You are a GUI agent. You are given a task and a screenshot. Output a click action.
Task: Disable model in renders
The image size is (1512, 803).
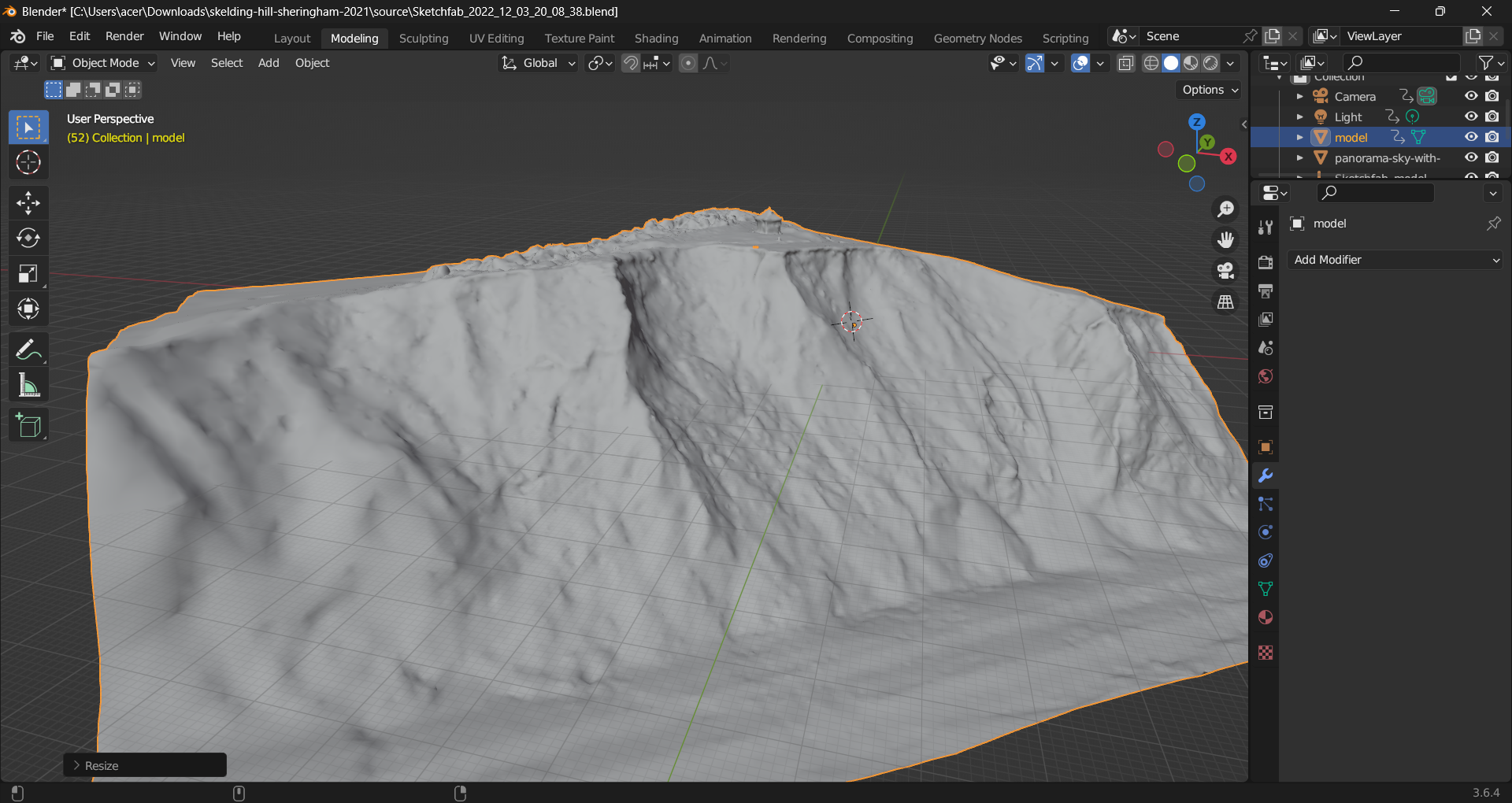[x=1492, y=137]
